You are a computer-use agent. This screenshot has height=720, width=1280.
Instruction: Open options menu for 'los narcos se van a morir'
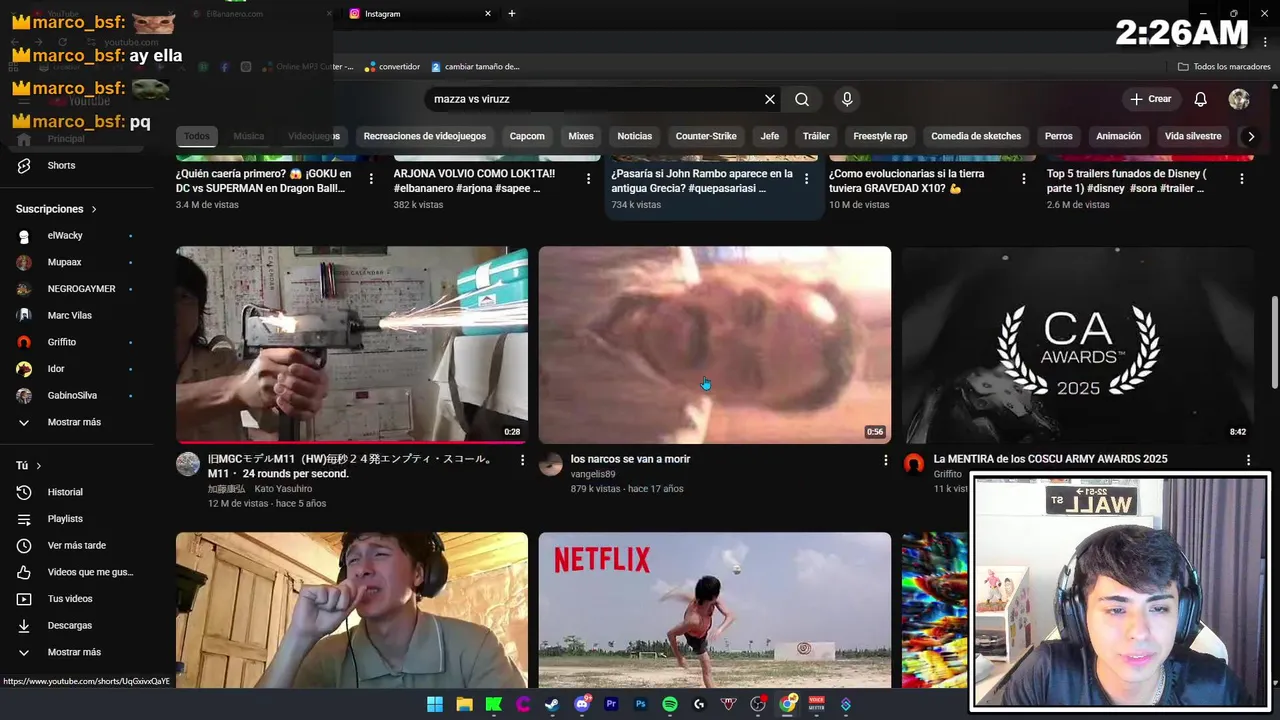(885, 460)
